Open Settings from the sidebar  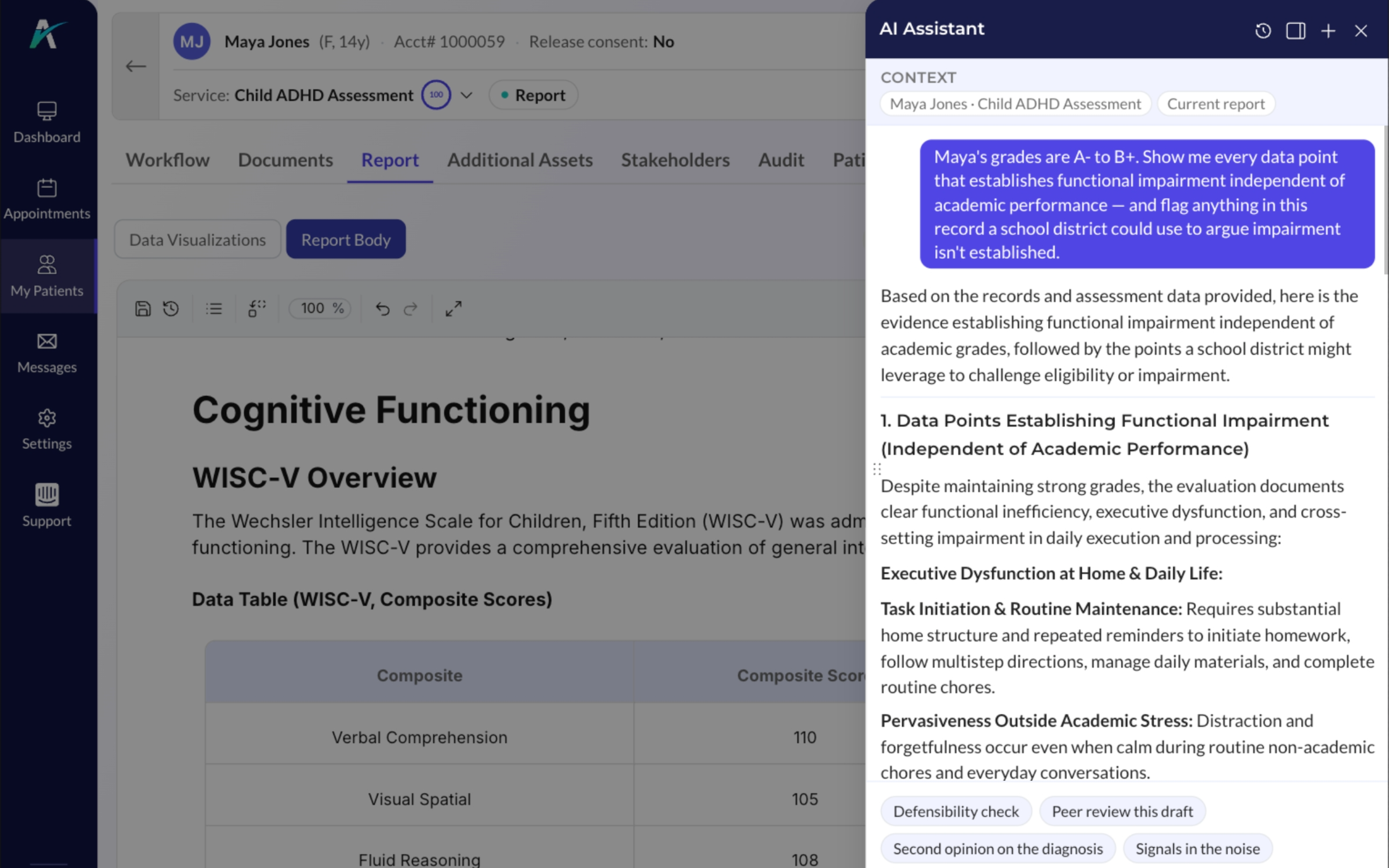[47, 429]
